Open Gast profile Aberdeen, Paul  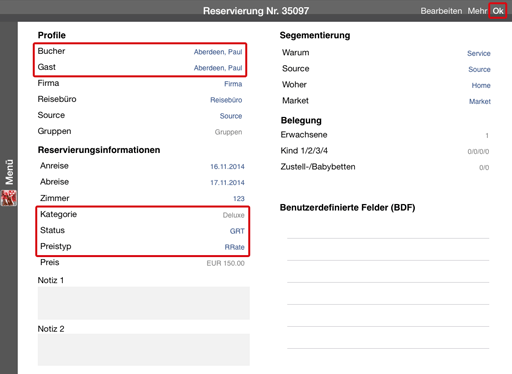(x=218, y=68)
